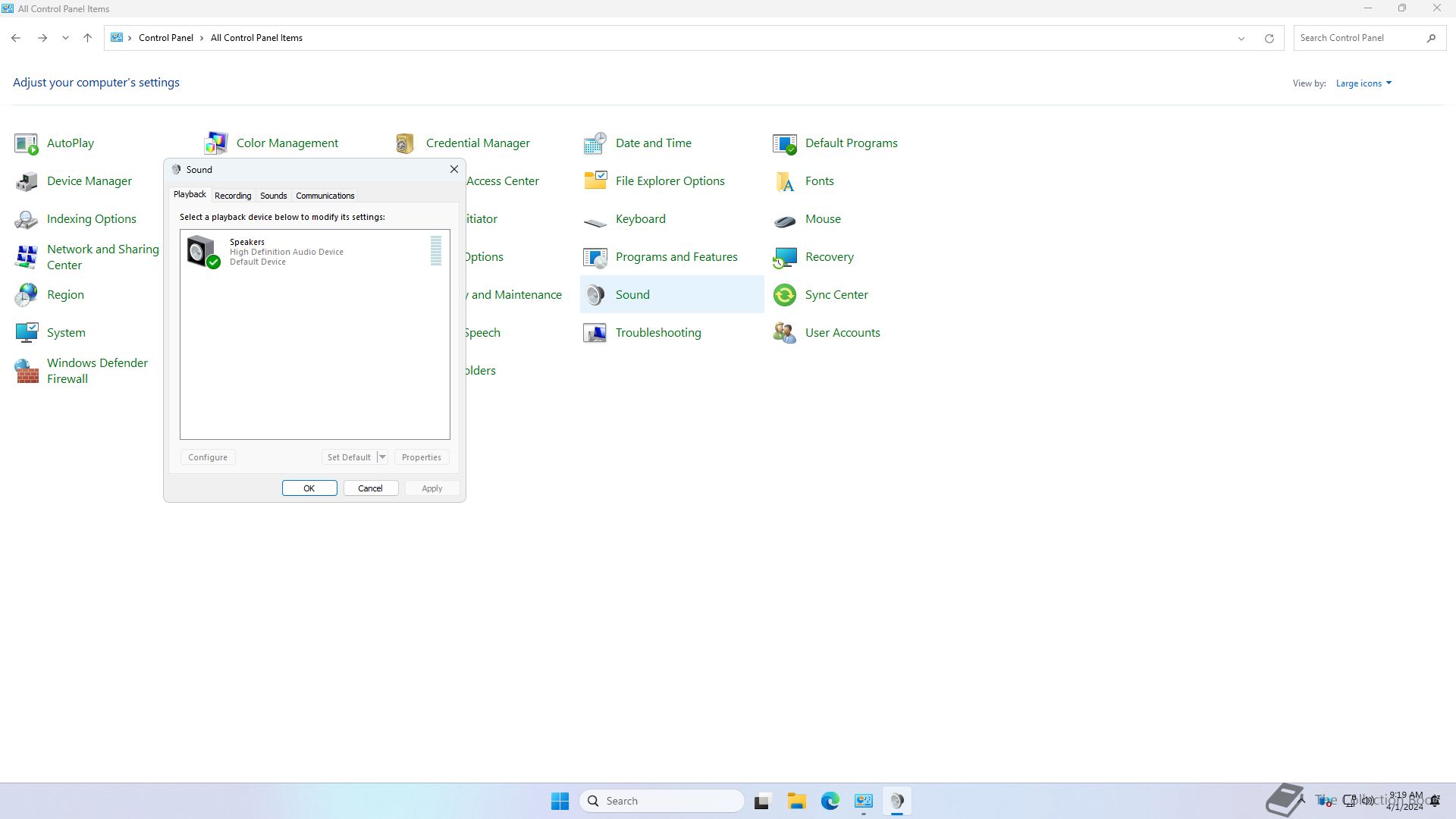Focus the Search Control Panel field
Image resolution: width=1456 pixels, height=819 pixels.
coord(1357,38)
